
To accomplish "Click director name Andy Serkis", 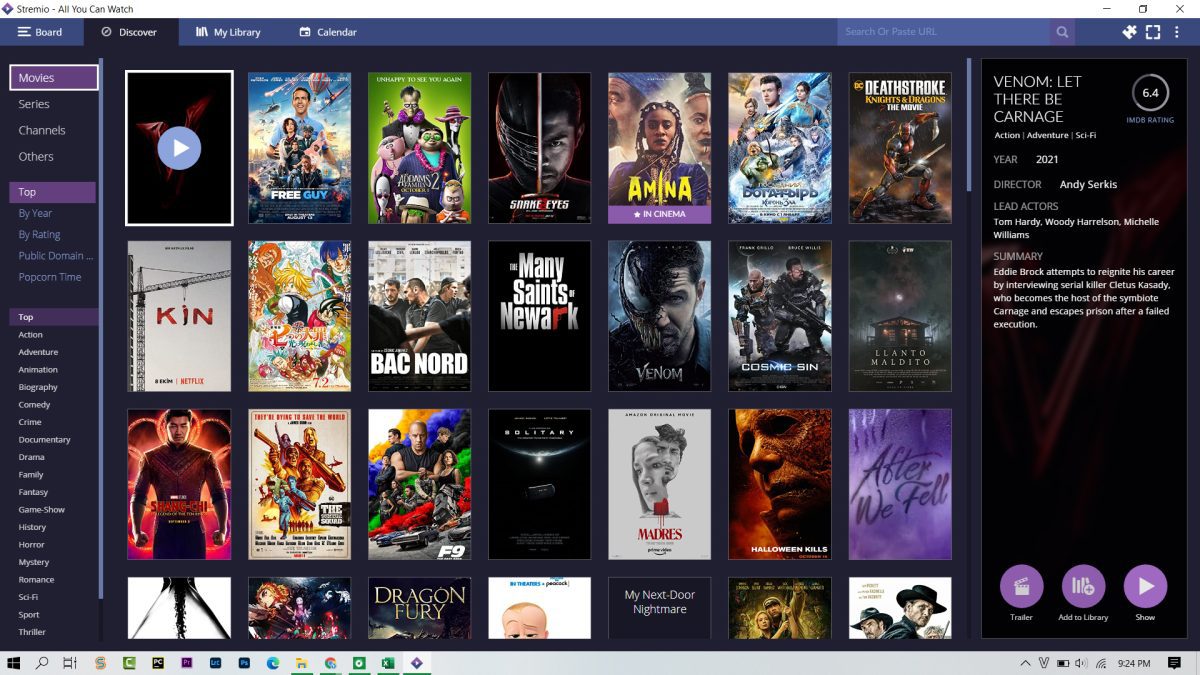I will (x=1088, y=184).
